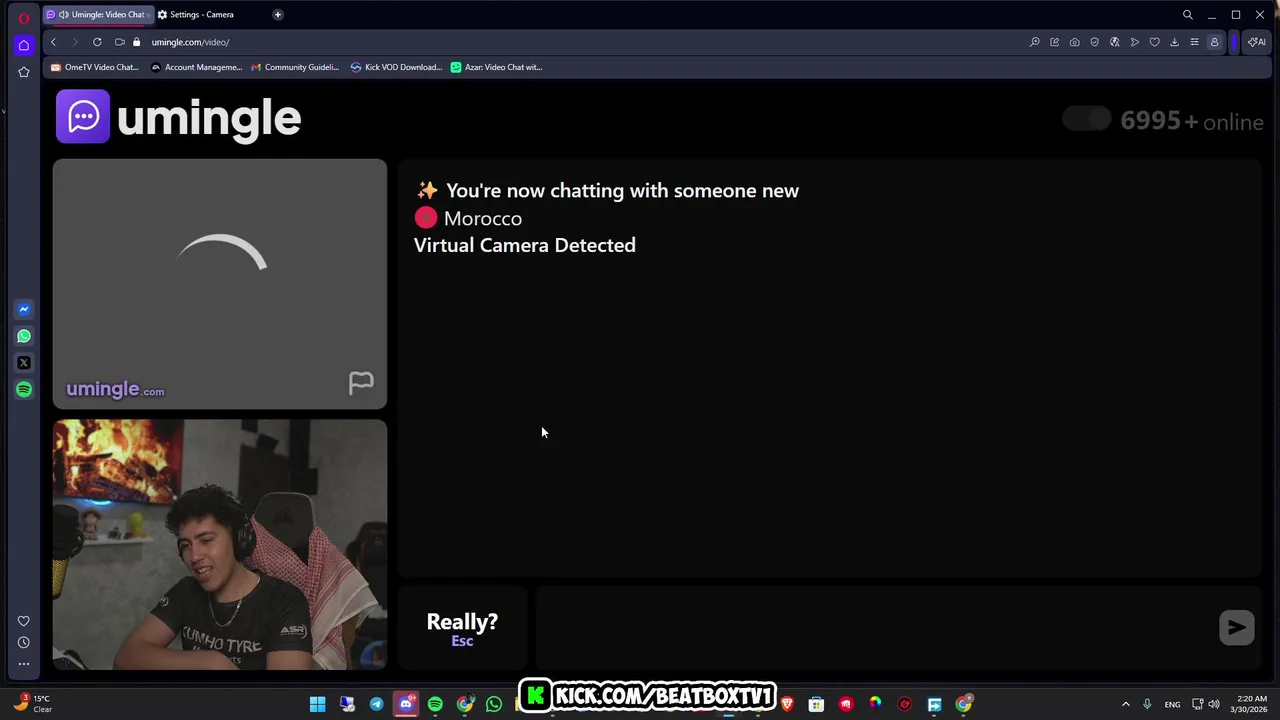1280x720 pixels.
Task: Open the Kick VOD Downloader bookmark
Action: pos(396,67)
